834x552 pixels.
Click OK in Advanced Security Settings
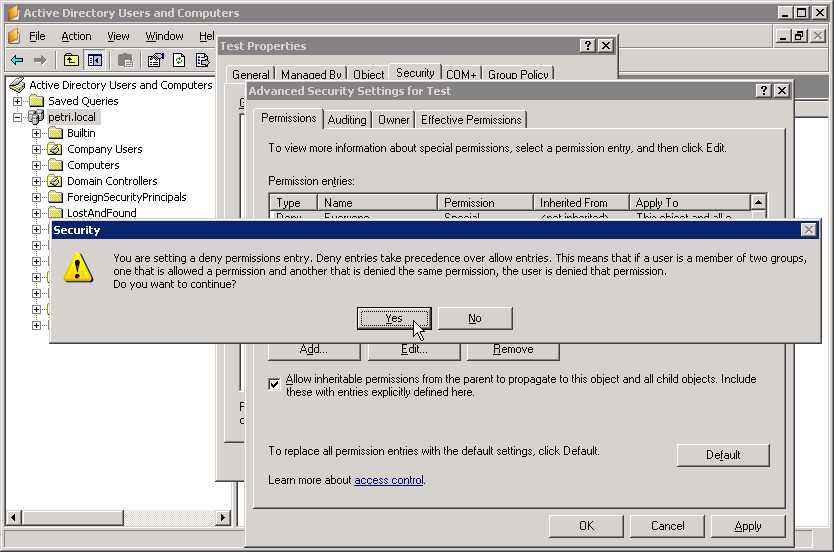pyautogui.click(x=586, y=526)
